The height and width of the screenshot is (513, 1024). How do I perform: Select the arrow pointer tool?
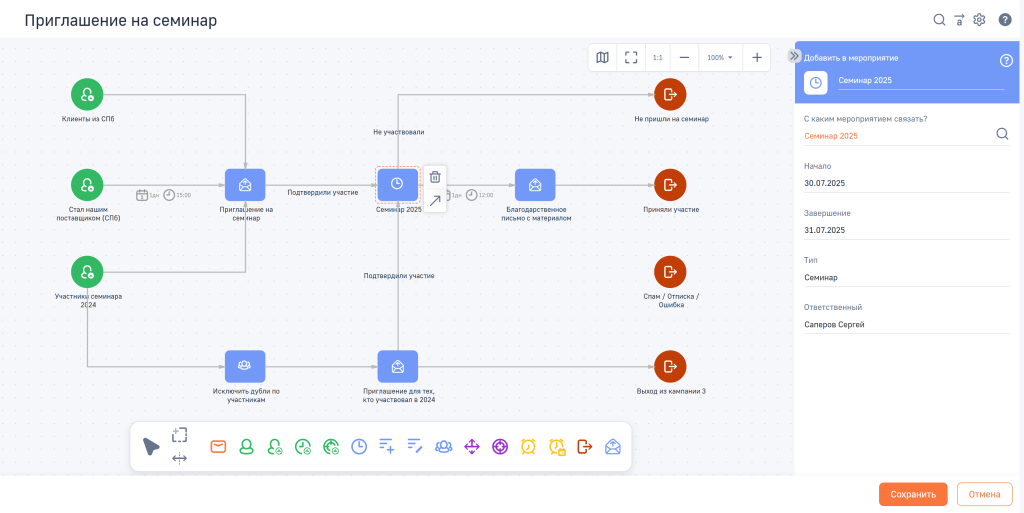tap(151, 447)
